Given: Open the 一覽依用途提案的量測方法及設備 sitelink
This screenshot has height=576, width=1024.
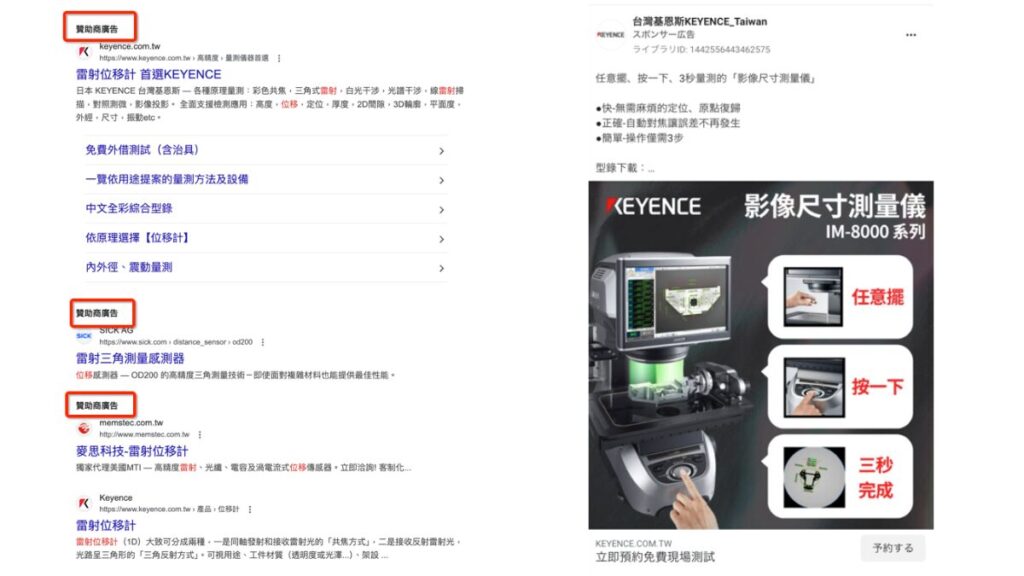Looking at the screenshot, I should point(167,180).
